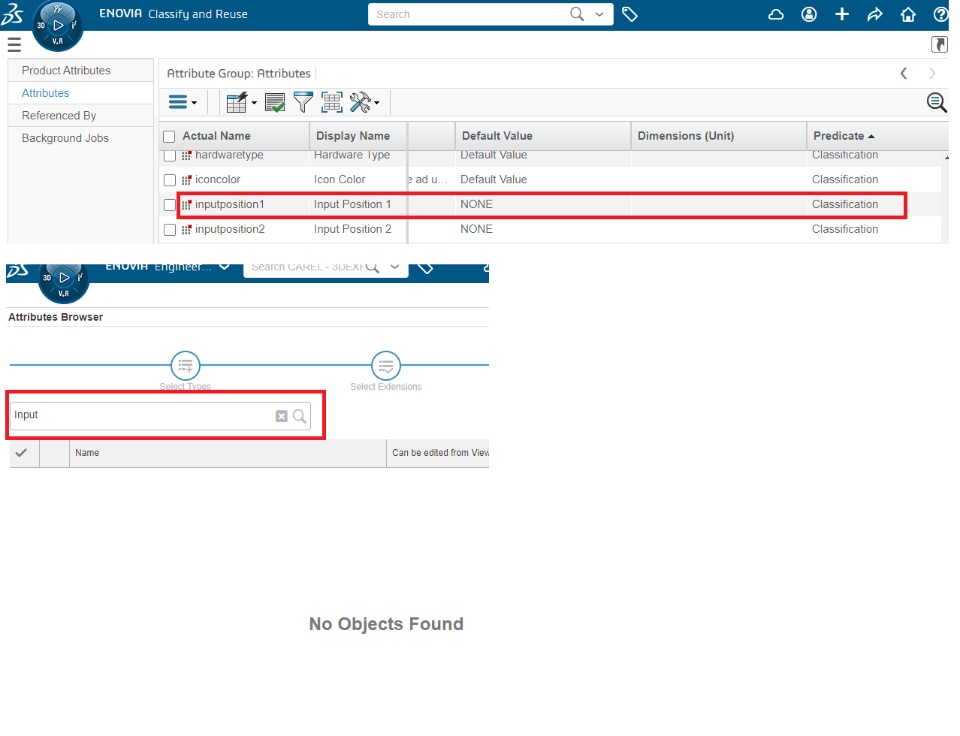Click the top Search input field
The height and width of the screenshot is (736, 960).
(471, 14)
